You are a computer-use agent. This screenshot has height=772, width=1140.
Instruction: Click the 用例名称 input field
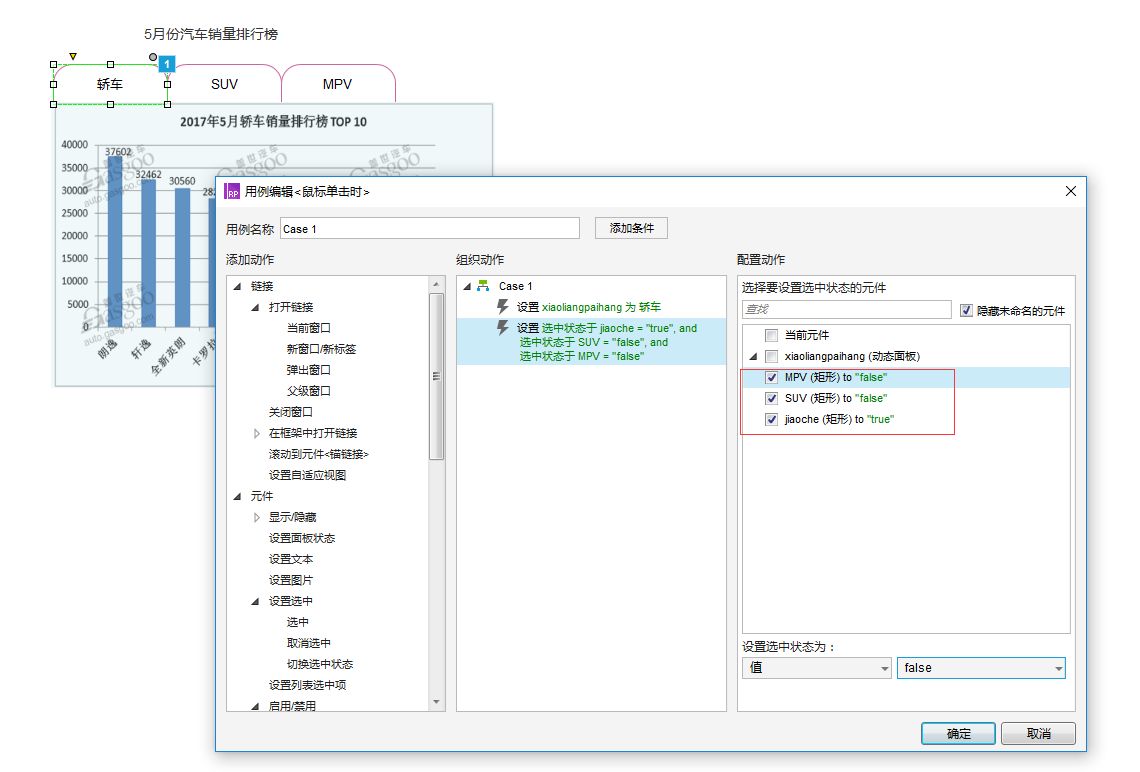[x=430, y=228]
